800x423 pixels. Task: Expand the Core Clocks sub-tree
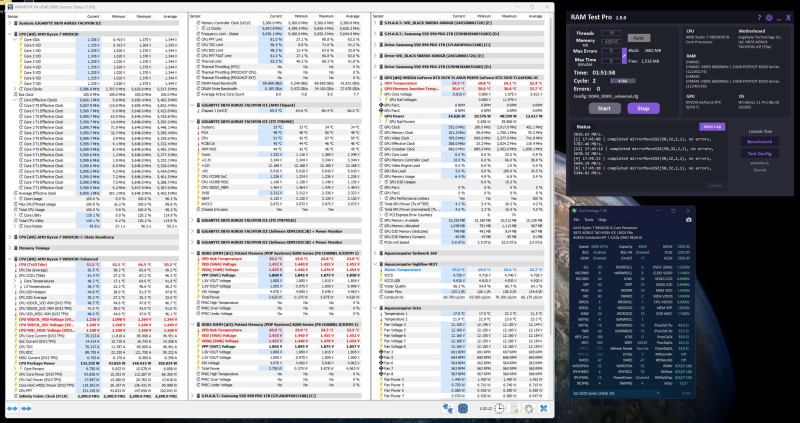[x=15, y=89]
